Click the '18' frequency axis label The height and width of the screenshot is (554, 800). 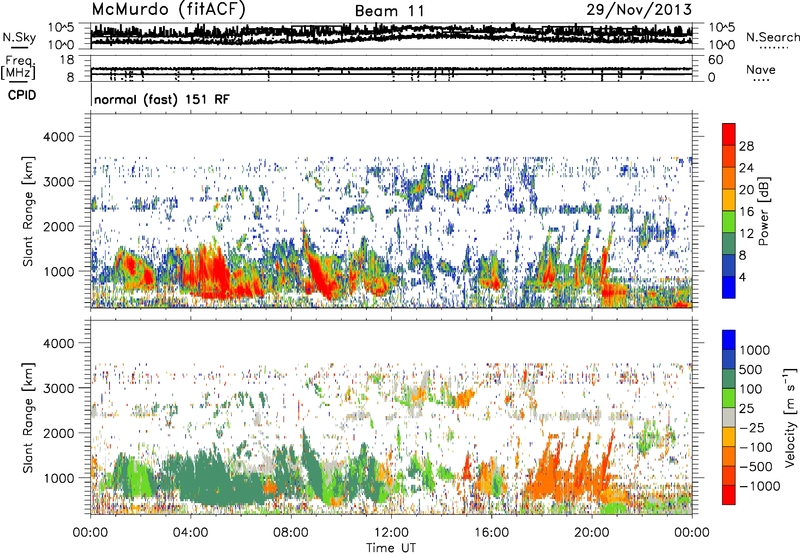[x=67, y=60]
